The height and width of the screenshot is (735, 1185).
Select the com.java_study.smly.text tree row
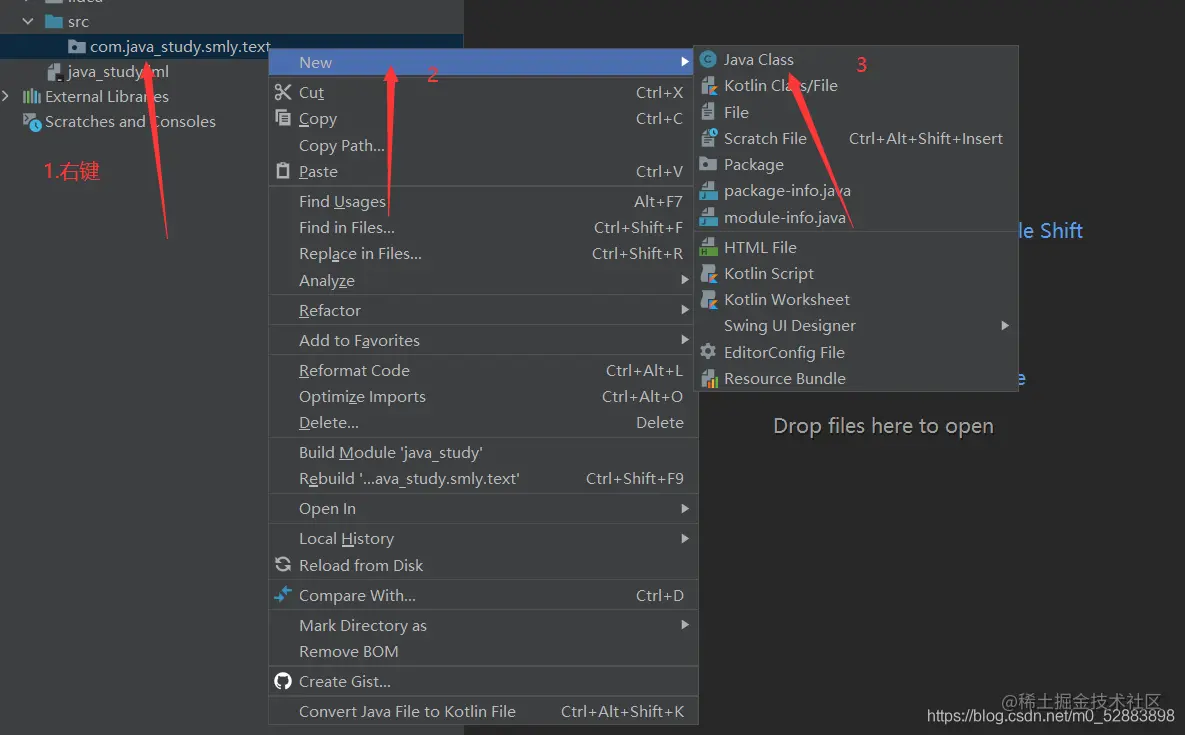tap(231, 47)
